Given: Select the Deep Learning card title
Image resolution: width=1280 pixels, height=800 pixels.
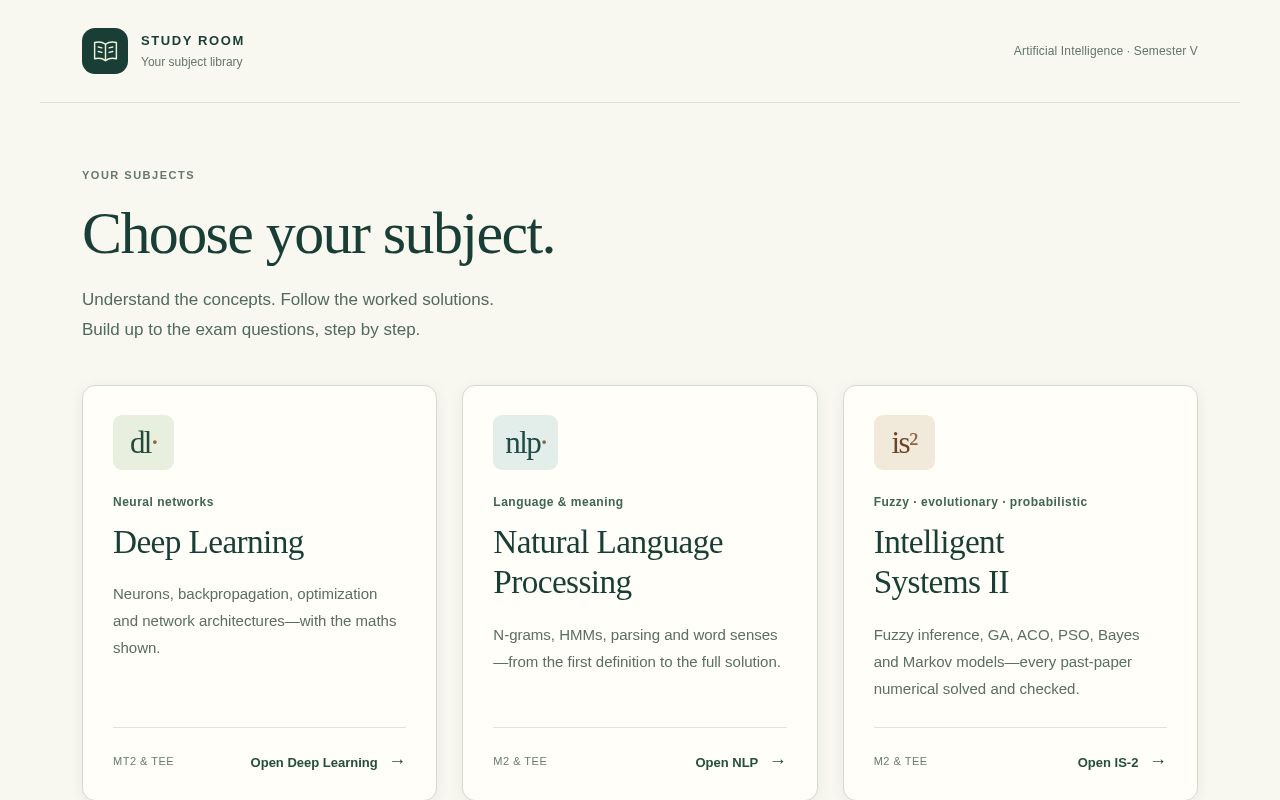Looking at the screenshot, I should pyautogui.click(x=208, y=542).
